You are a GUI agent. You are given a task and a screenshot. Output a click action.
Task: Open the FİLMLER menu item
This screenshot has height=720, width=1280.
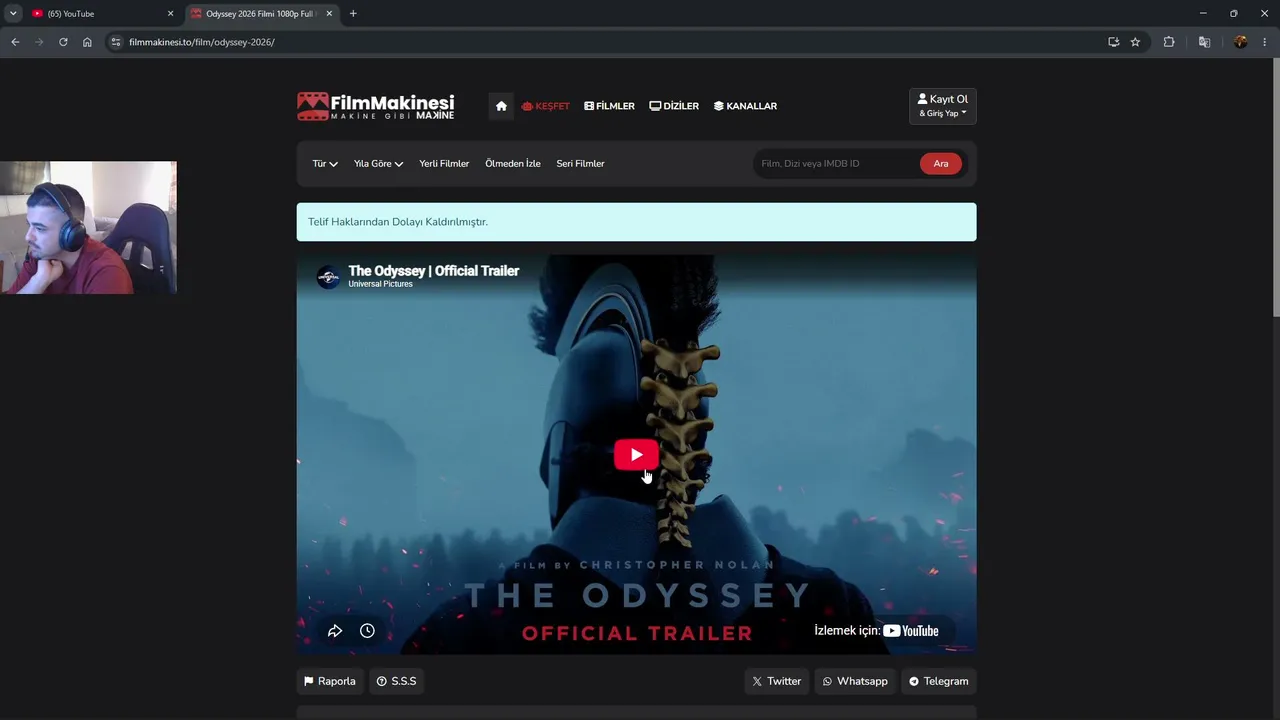coord(610,106)
